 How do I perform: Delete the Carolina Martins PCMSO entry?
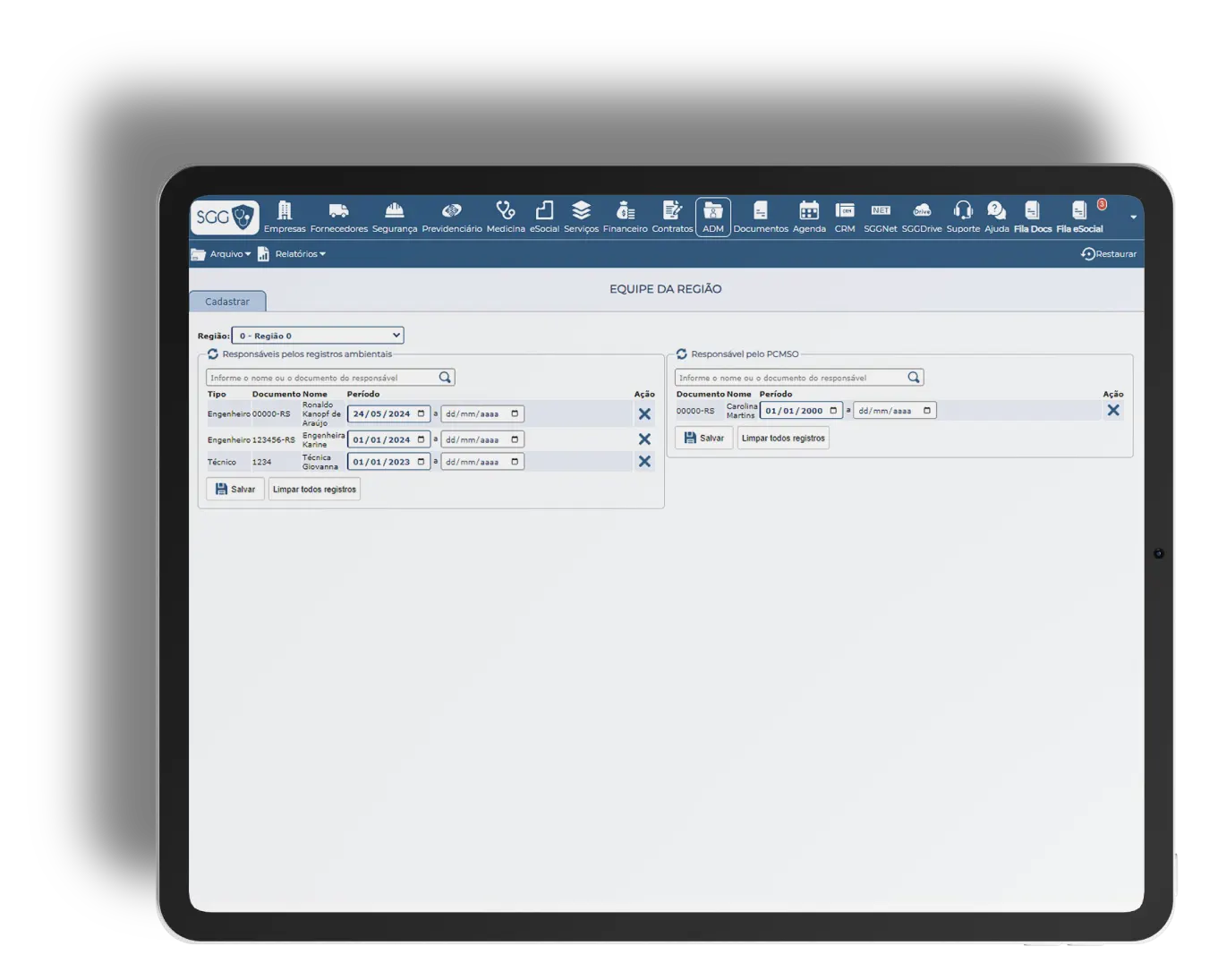[x=1113, y=410]
